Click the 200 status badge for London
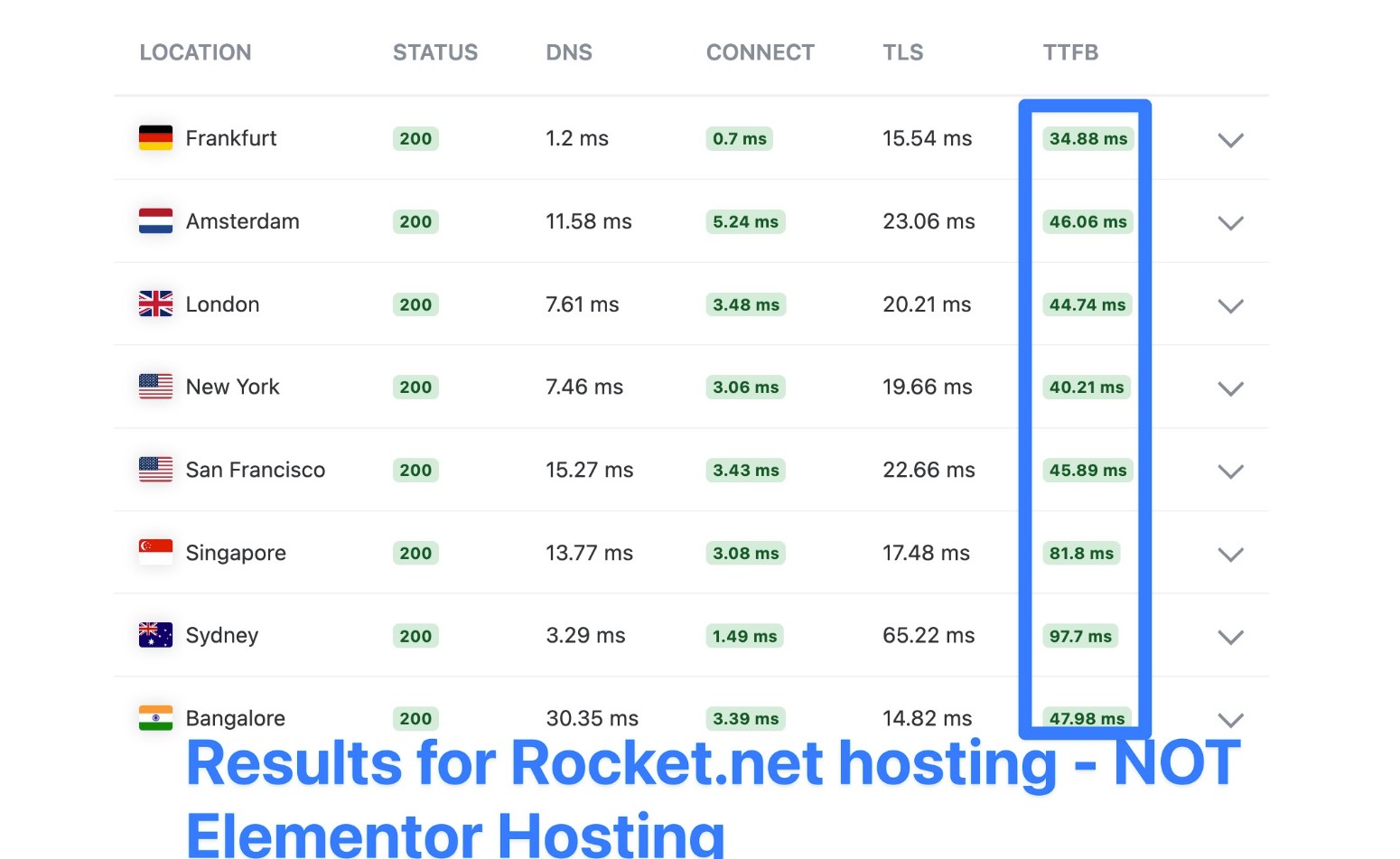This screenshot has height=859, width=1400. tap(415, 304)
